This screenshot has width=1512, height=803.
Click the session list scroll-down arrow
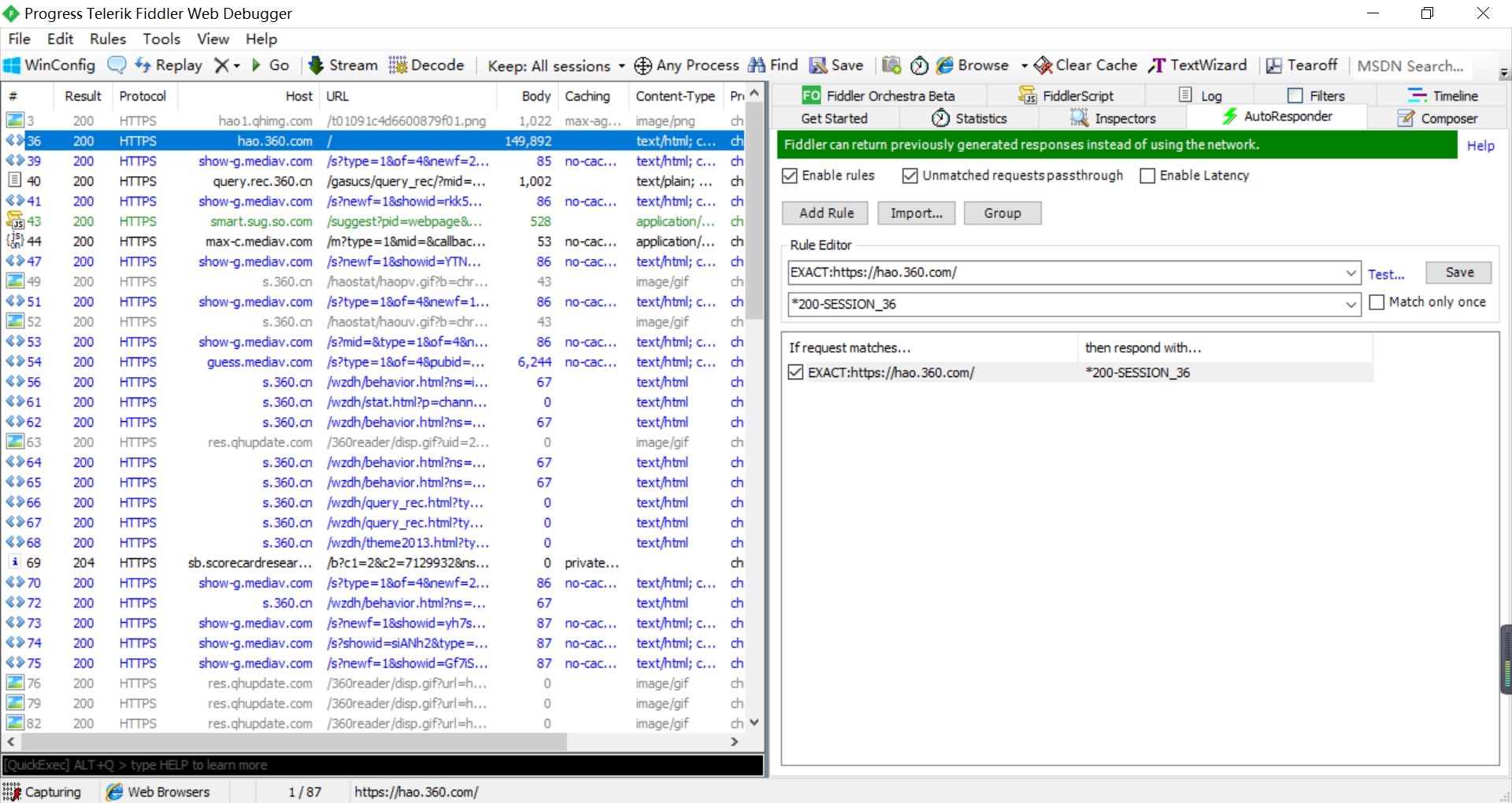(754, 722)
